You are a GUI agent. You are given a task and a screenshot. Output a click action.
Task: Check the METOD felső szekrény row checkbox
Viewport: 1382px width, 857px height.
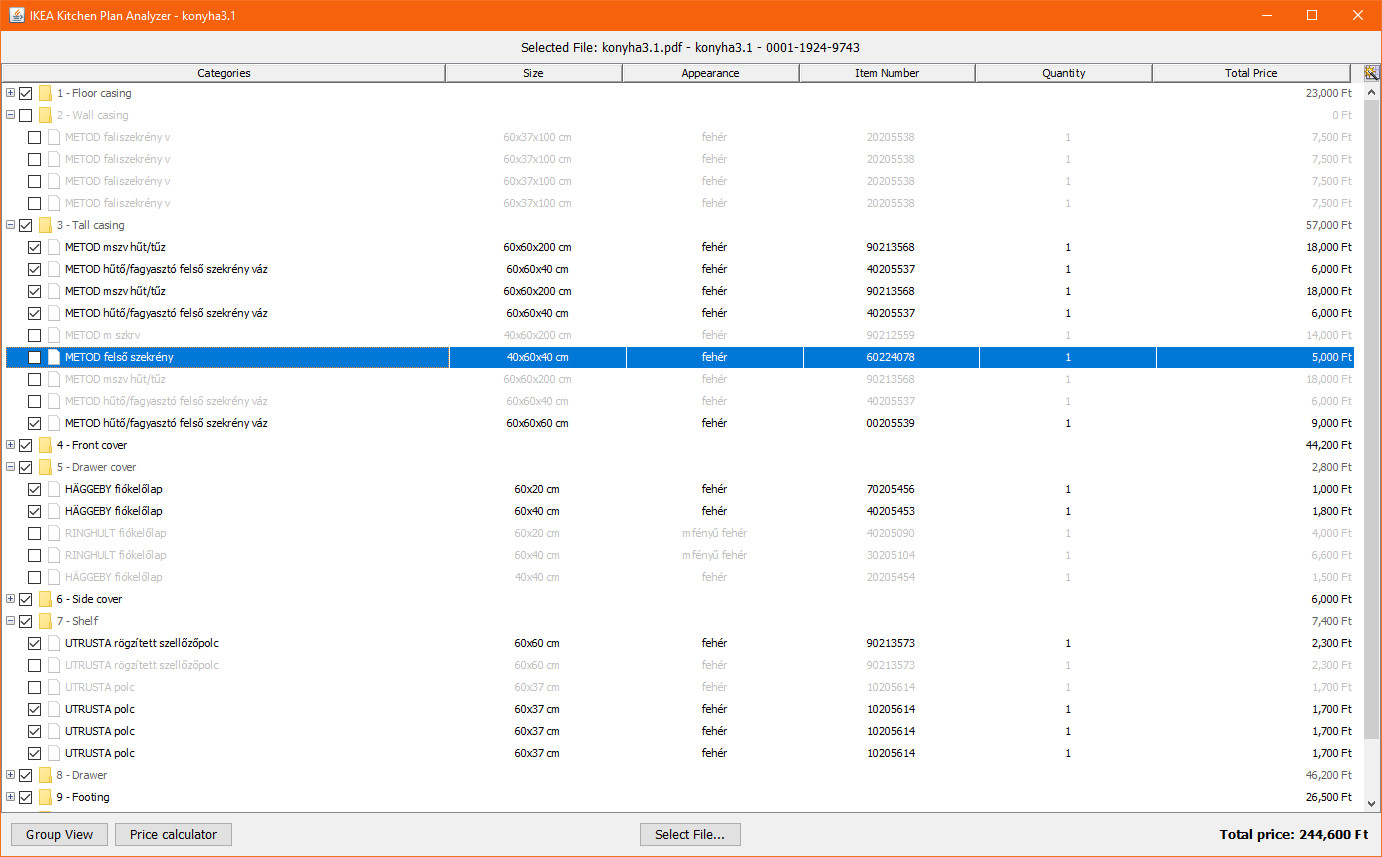coord(35,357)
